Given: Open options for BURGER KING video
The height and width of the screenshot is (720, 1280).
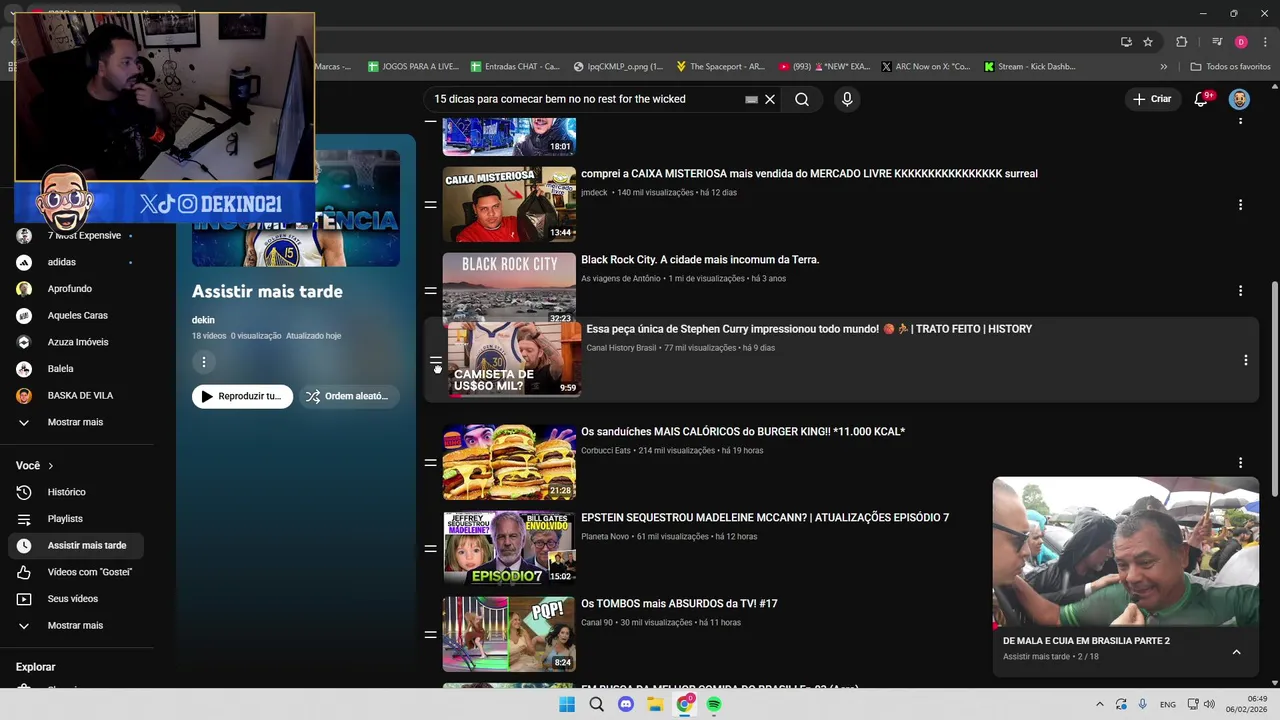Looking at the screenshot, I should pyautogui.click(x=1240, y=463).
